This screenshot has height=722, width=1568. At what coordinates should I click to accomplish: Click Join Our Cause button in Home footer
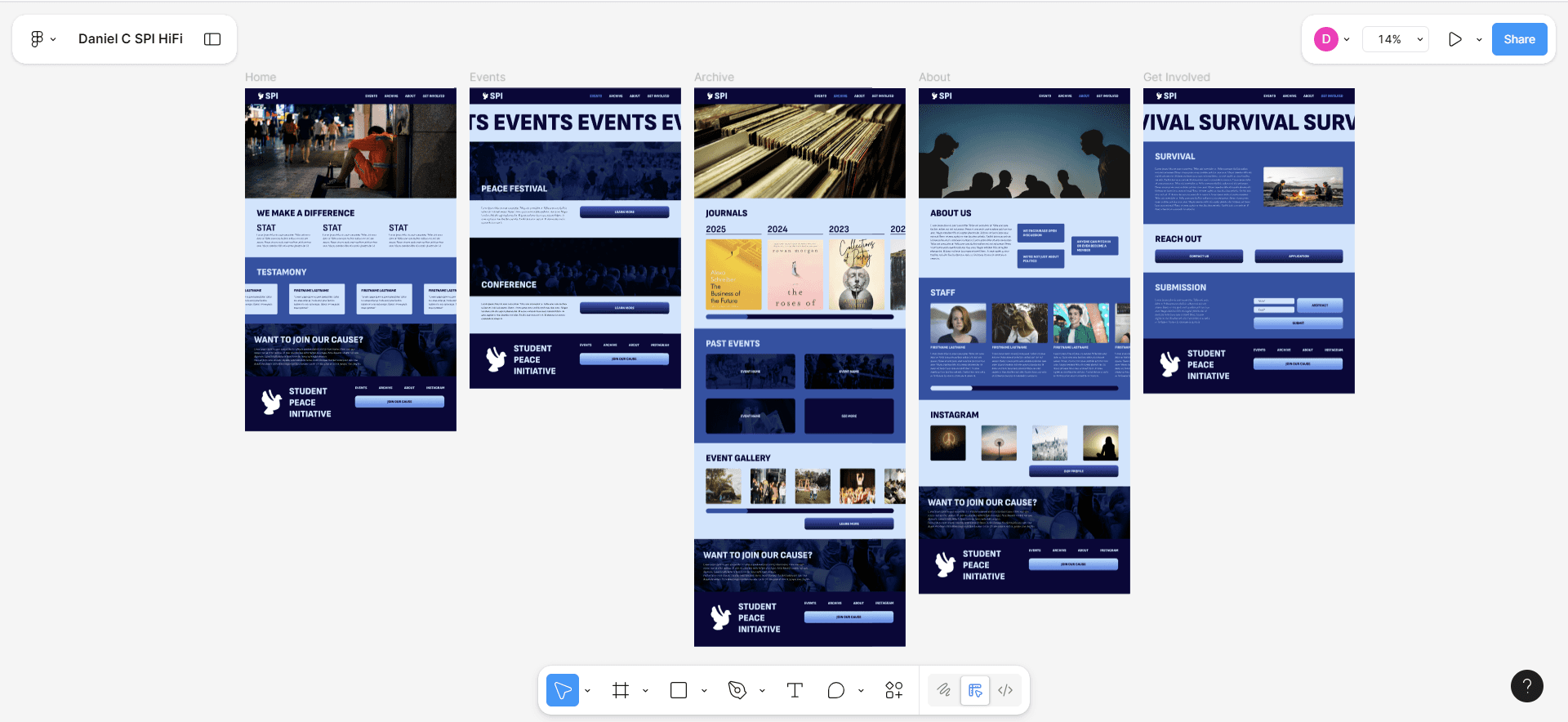[399, 402]
